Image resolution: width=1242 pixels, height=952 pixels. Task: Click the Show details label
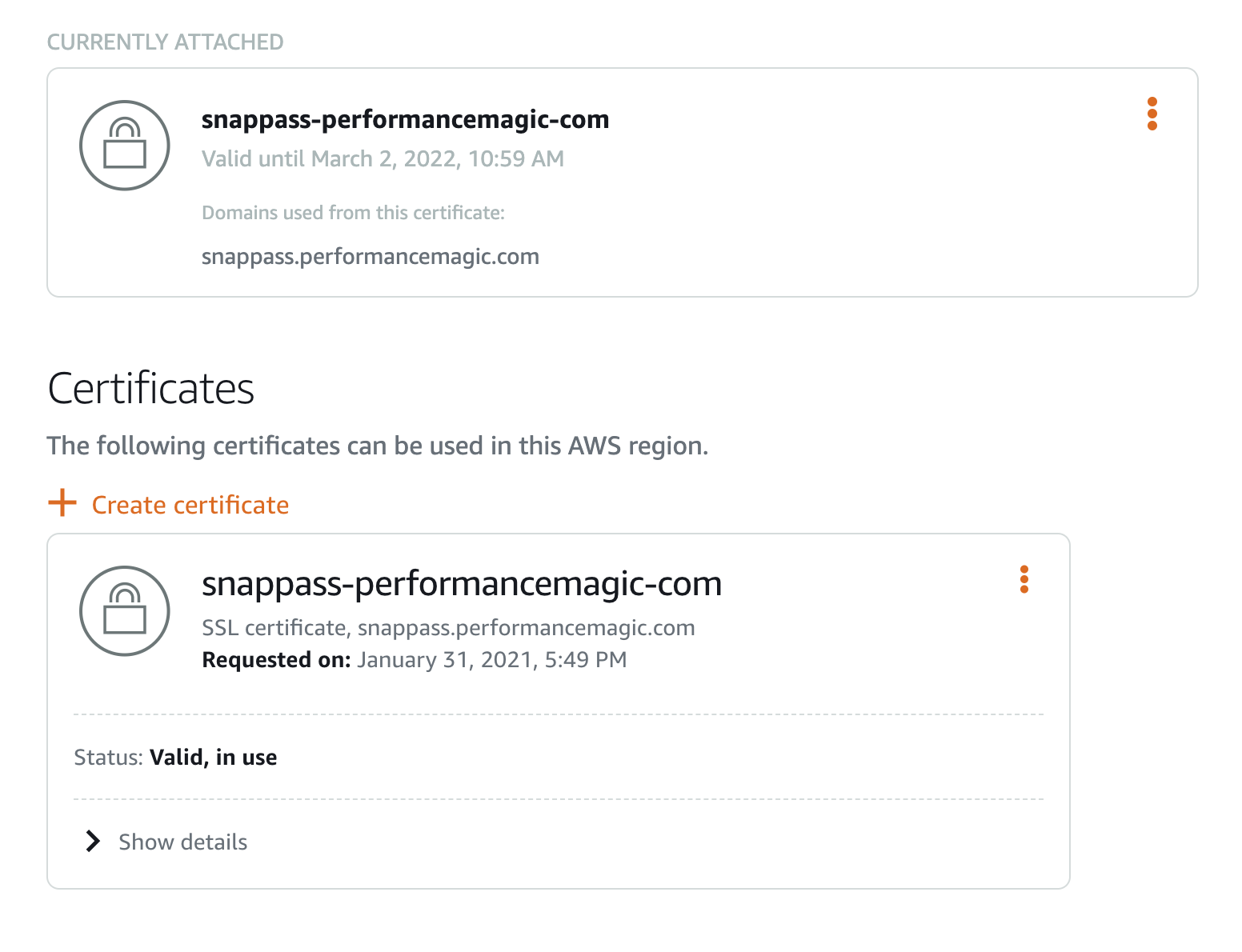183,842
